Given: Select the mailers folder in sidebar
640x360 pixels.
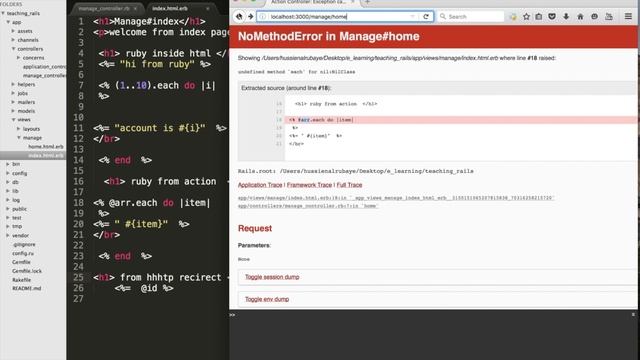Looking at the screenshot, I should 26,102.
